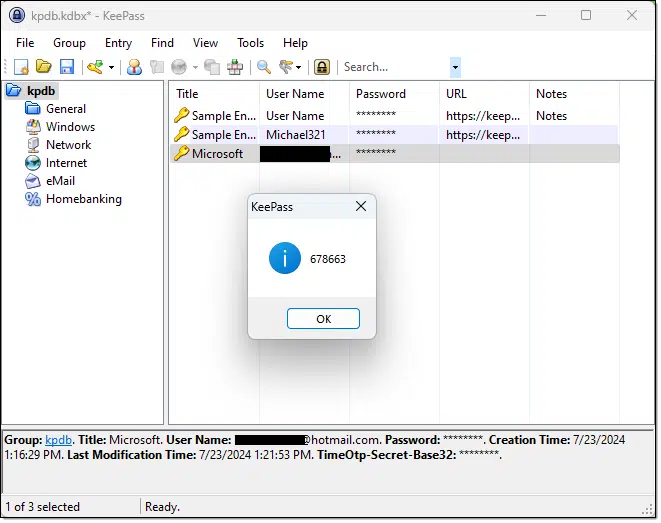This screenshot has width=661, height=523.
Task: Follow the kpdb group link in details
Action: click(x=58, y=440)
